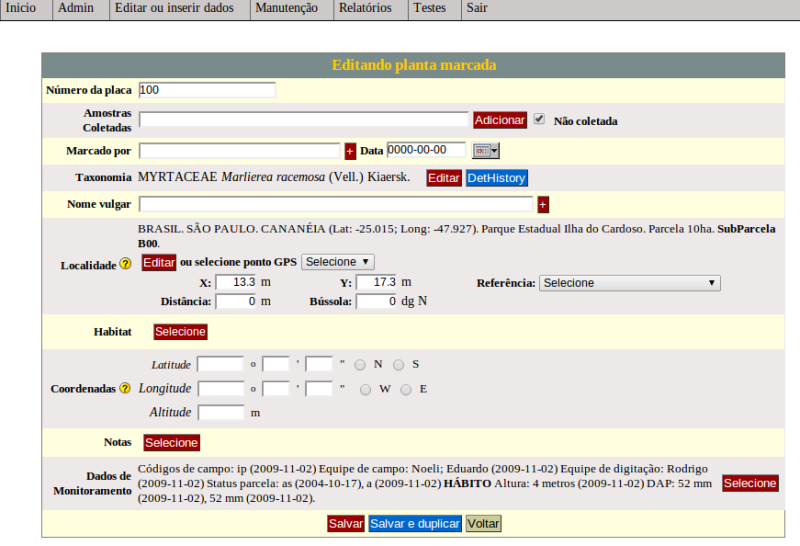
Task: Open the Editar ou inserir dados menu
Action: [x=174, y=8]
